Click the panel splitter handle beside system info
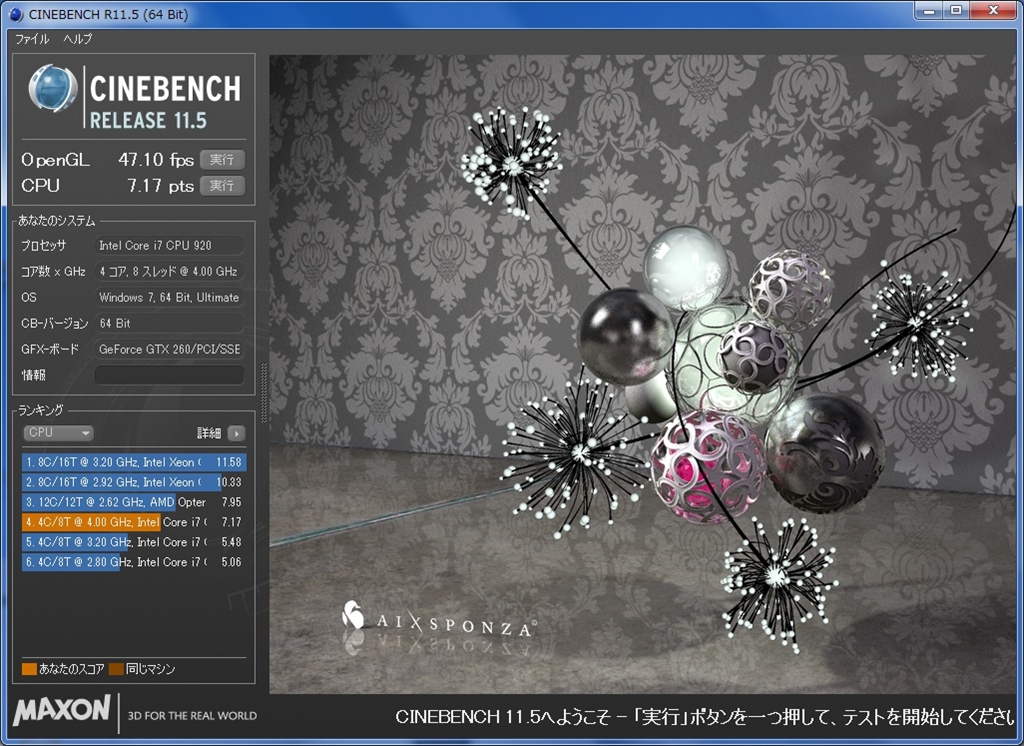Image resolution: width=1024 pixels, height=746 pixels. tap(264, 392)
